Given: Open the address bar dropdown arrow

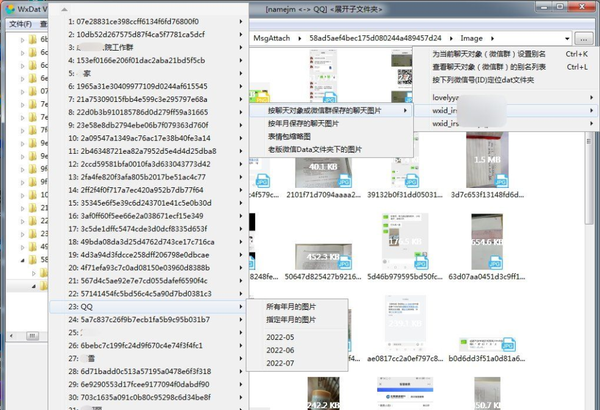Looking at the screenshot, I should (567, 39).
